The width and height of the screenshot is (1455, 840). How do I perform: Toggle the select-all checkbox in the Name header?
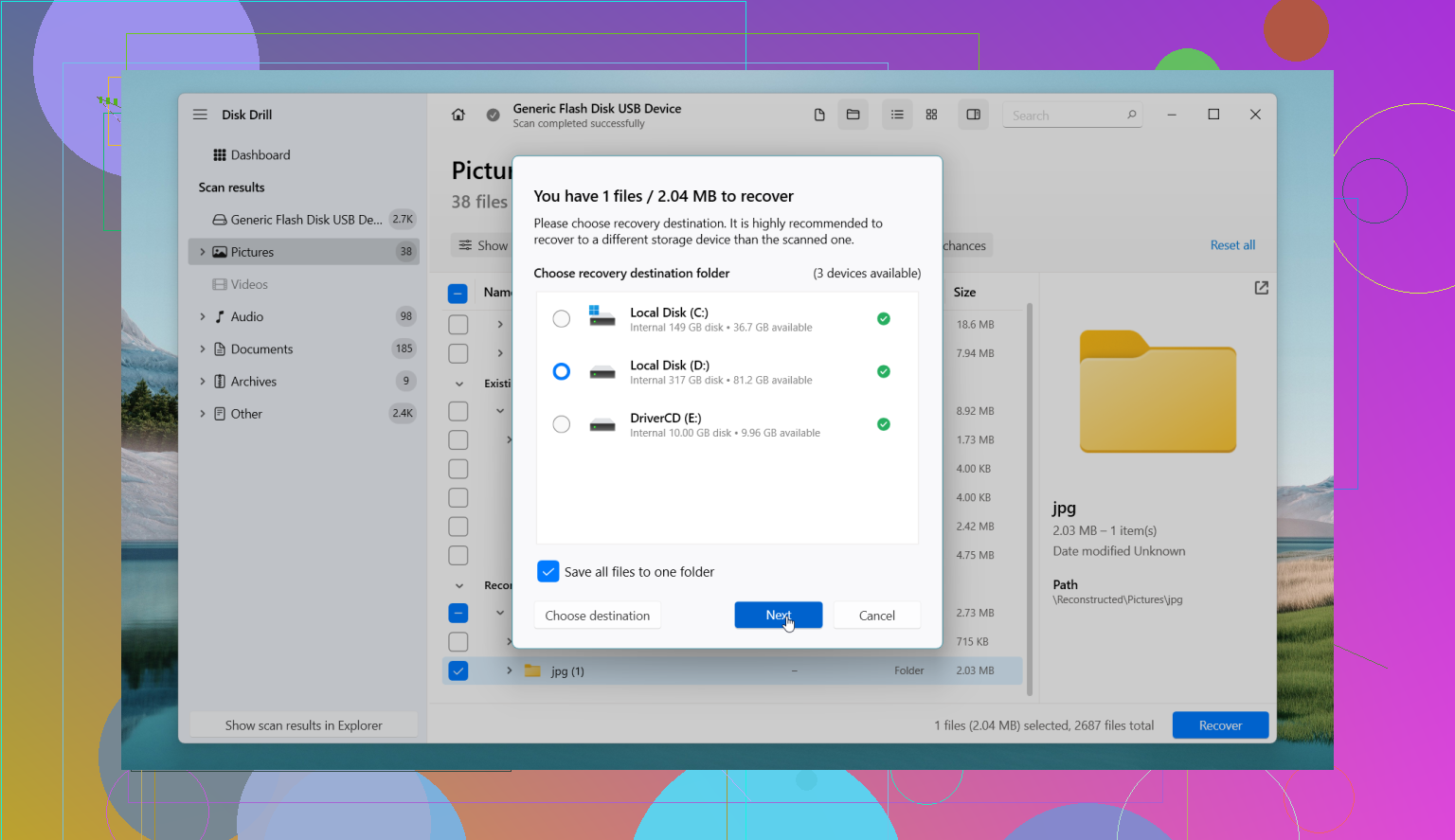coord(458,294)
